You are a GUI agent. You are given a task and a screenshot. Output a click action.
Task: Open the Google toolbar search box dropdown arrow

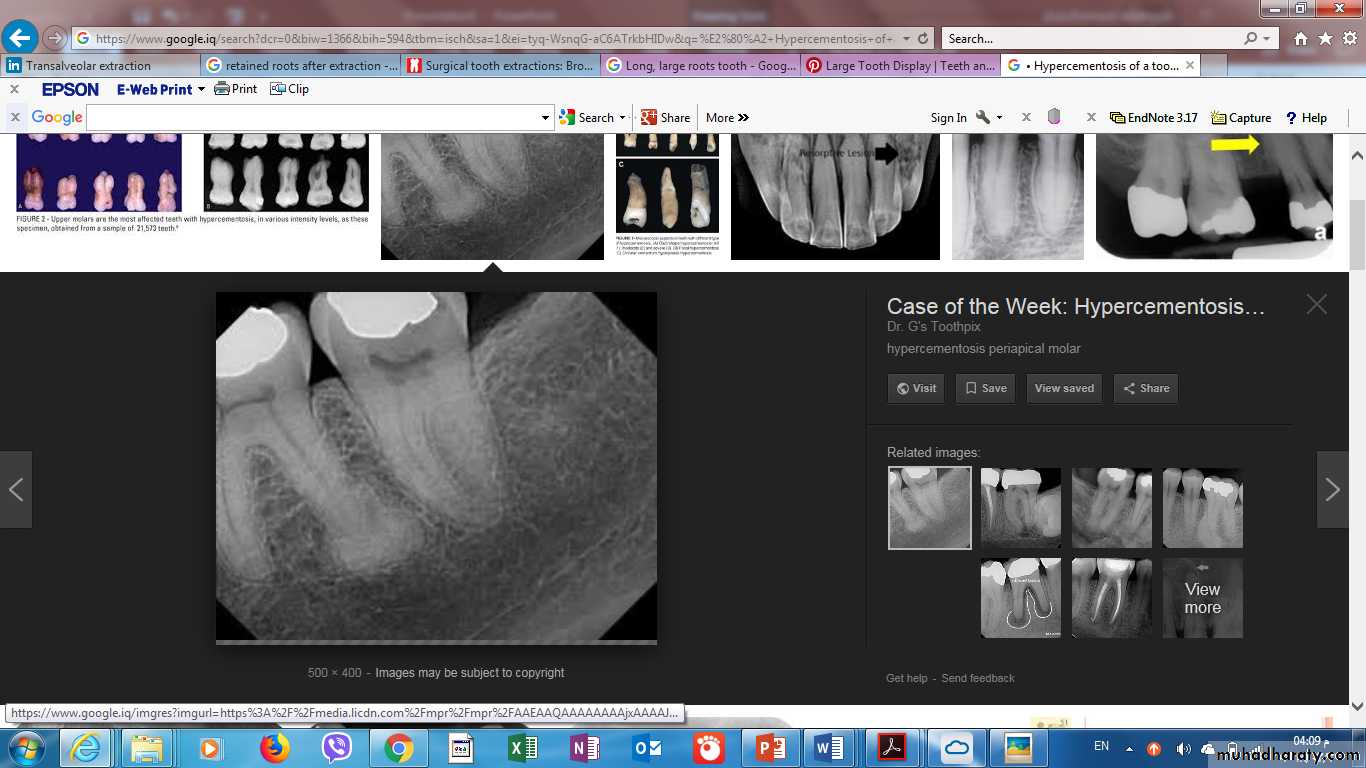coord(545,118)
